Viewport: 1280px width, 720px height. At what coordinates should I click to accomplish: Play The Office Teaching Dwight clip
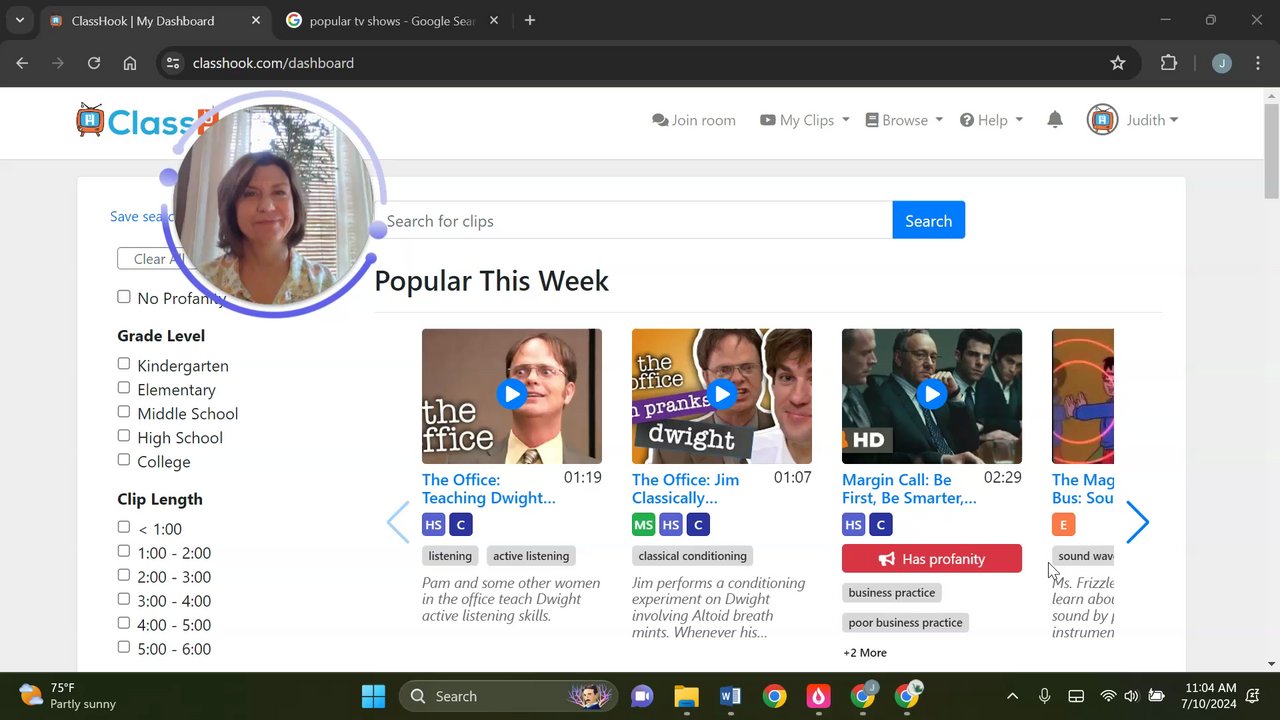click(512, 394)
